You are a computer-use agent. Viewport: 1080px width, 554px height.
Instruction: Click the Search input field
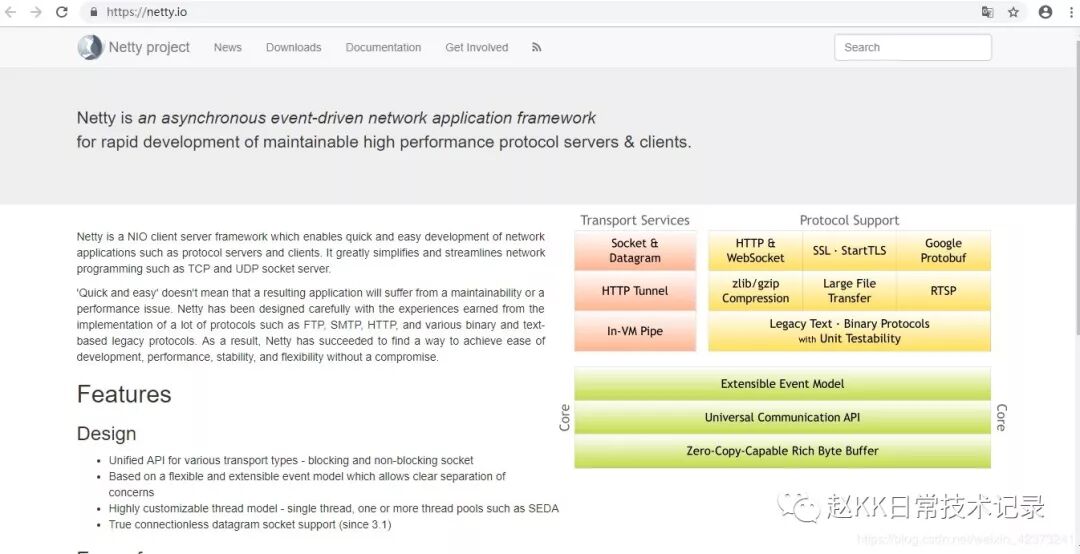coord(913,48)
